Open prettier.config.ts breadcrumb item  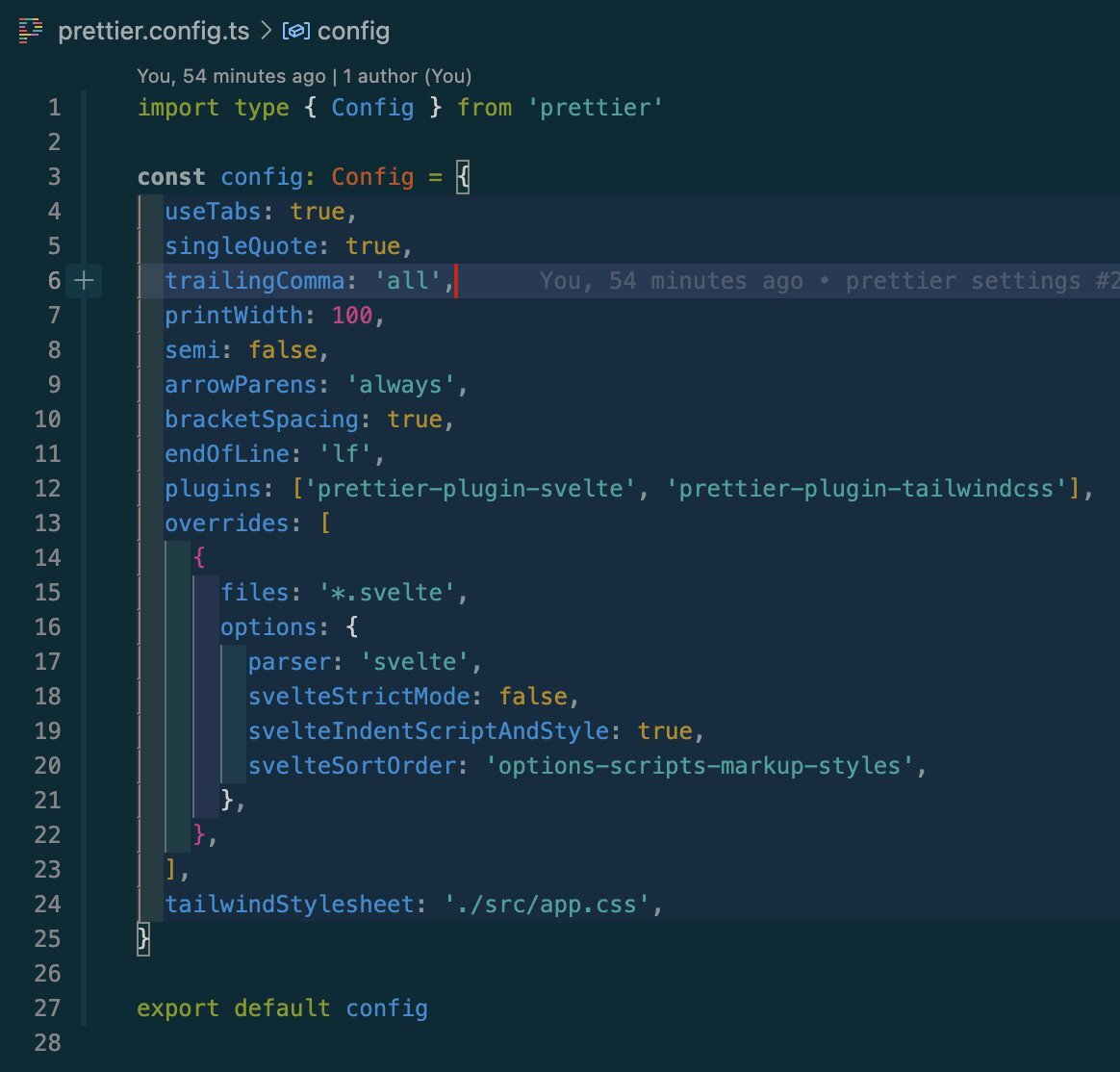point(154,31)
